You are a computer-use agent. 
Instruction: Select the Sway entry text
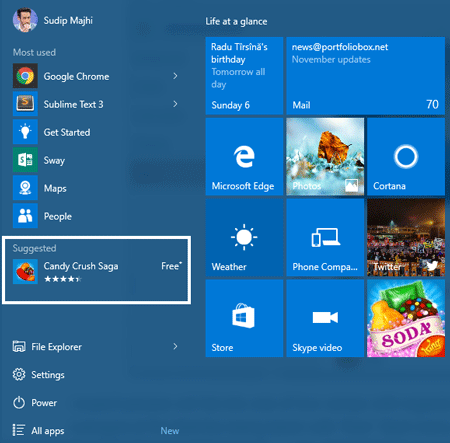coord(54,161)
